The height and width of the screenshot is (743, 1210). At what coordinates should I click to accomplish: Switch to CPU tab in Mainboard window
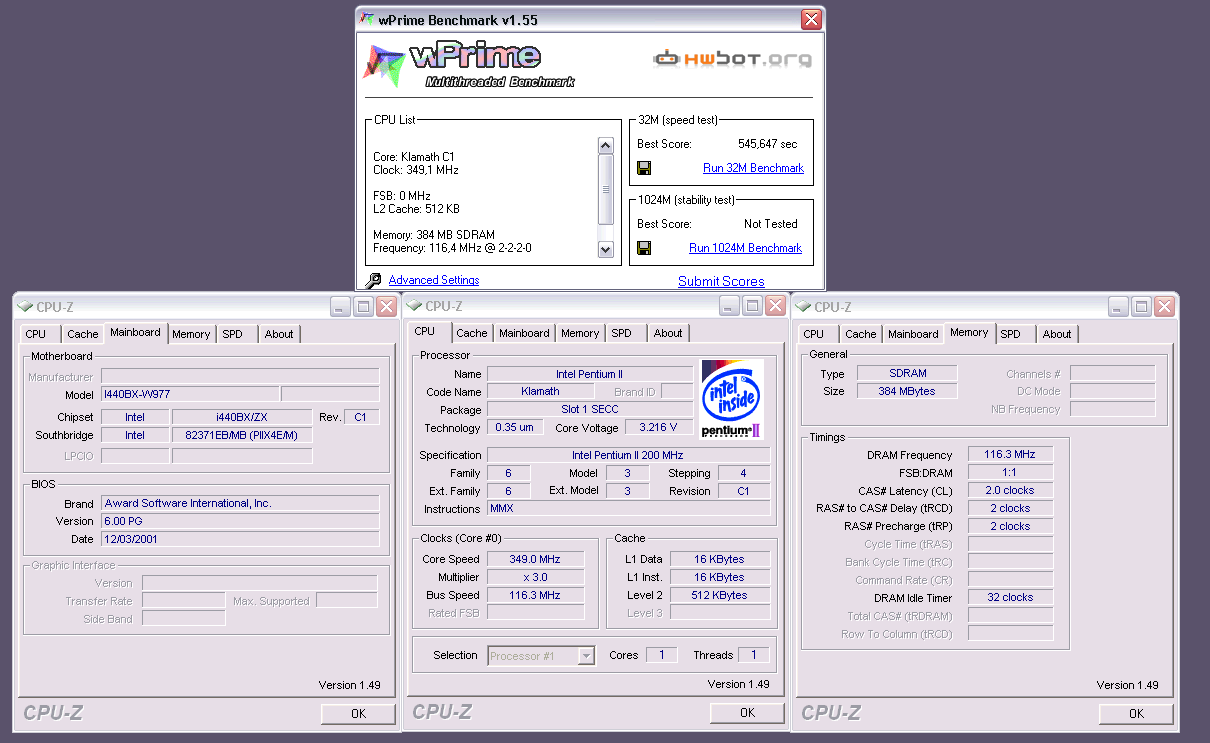point(36,334)
